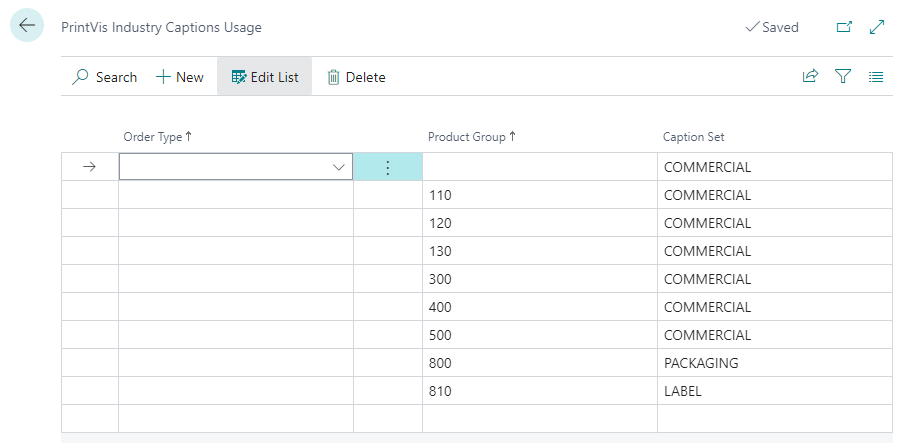The width and height of the screenshot is (913, 443).
Task: Click the PACKAGING caption set cell
Action: tap(775, 363)
